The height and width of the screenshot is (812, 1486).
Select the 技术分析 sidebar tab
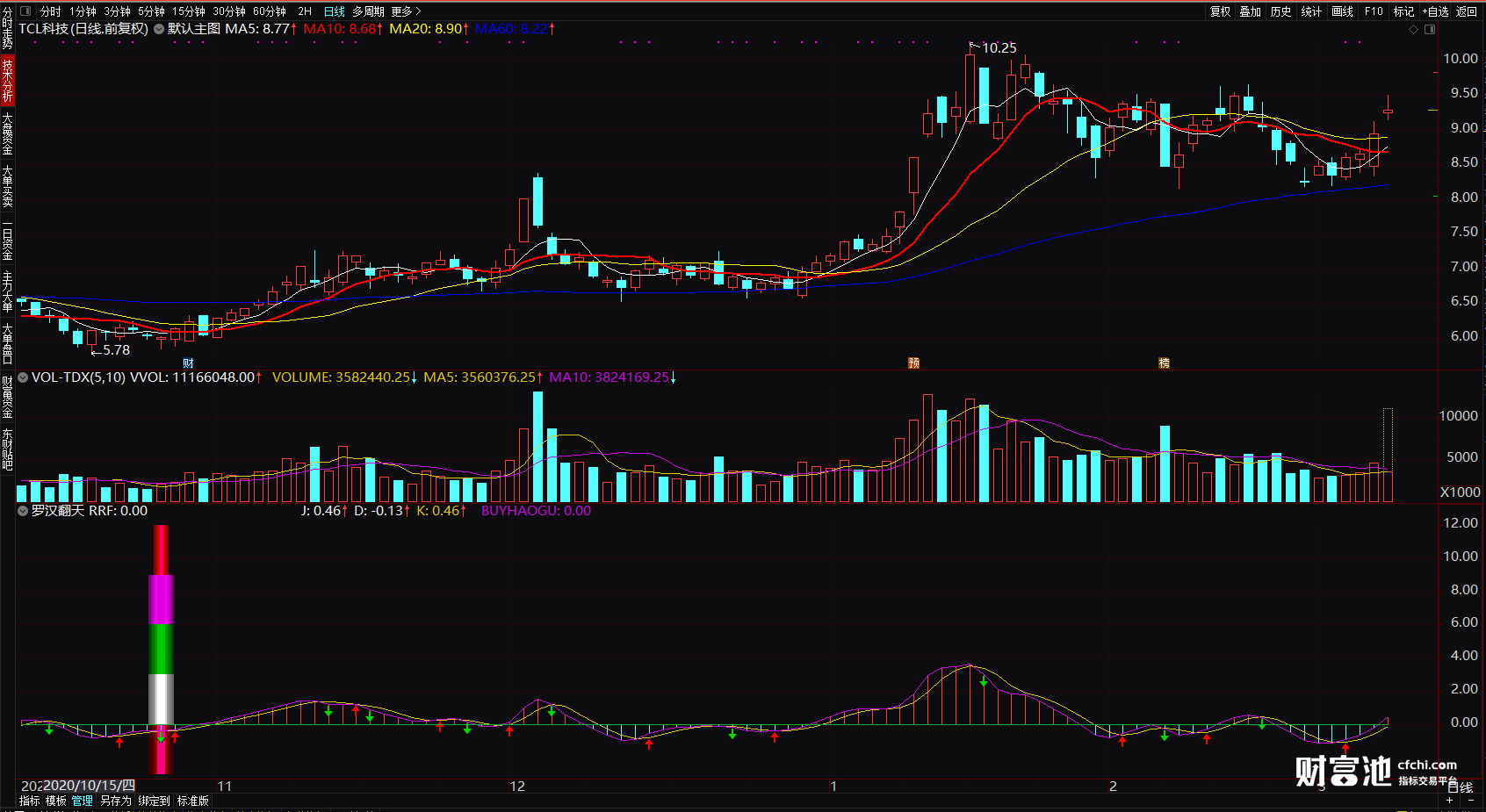(7, 81)
